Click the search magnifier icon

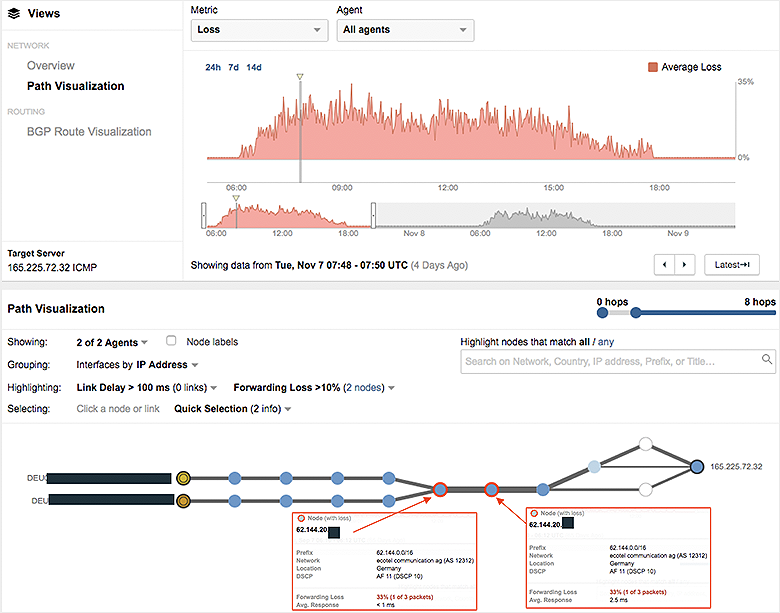pos(767,359)
